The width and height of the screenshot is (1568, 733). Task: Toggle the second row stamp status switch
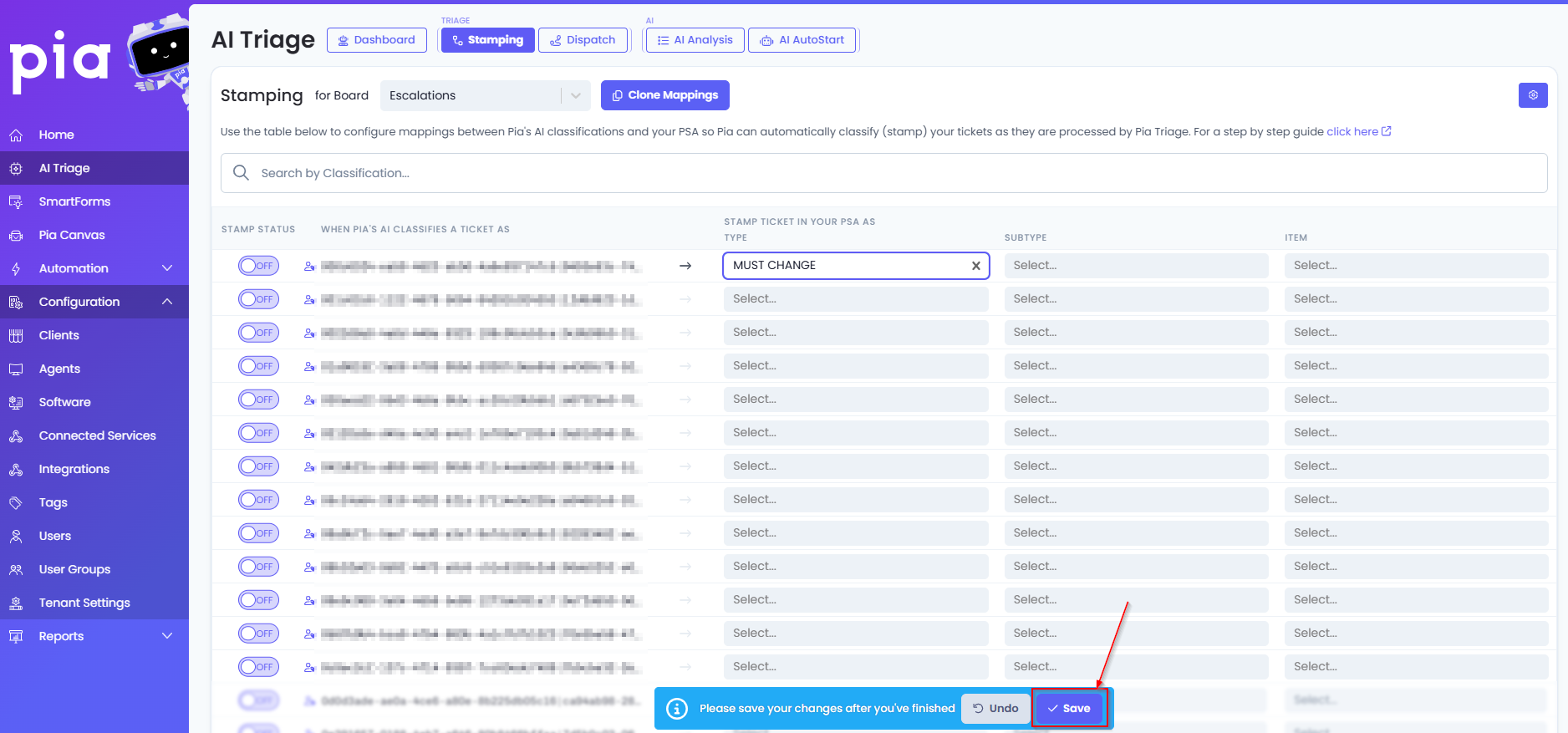(258, 299)
